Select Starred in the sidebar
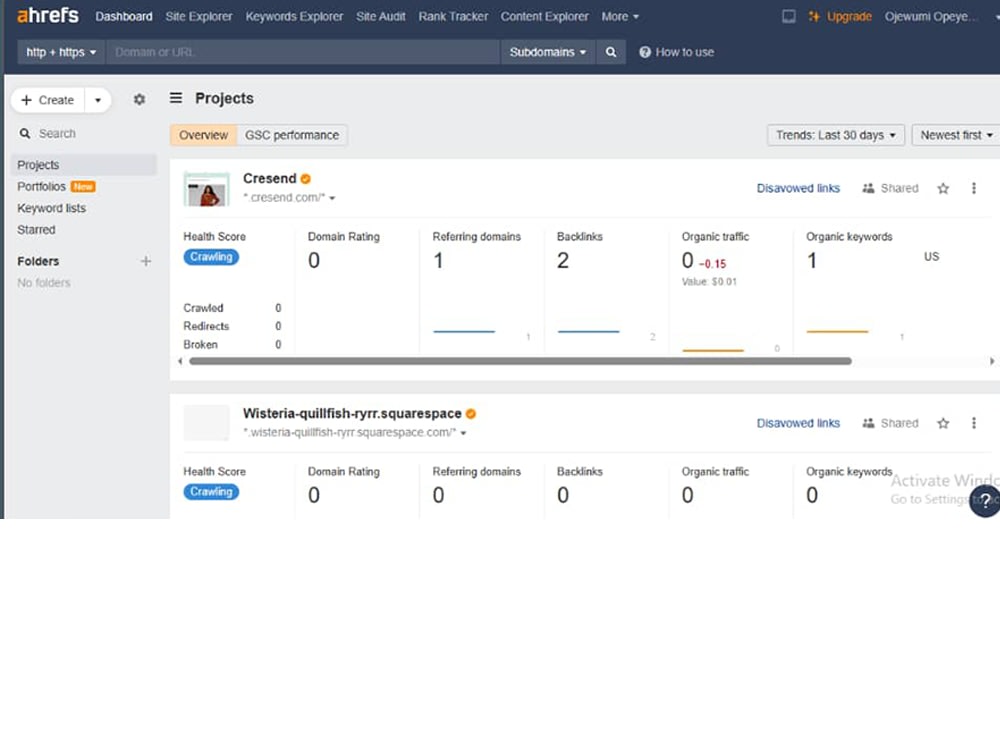1000x750 pixels. click(x=36, y=230)
